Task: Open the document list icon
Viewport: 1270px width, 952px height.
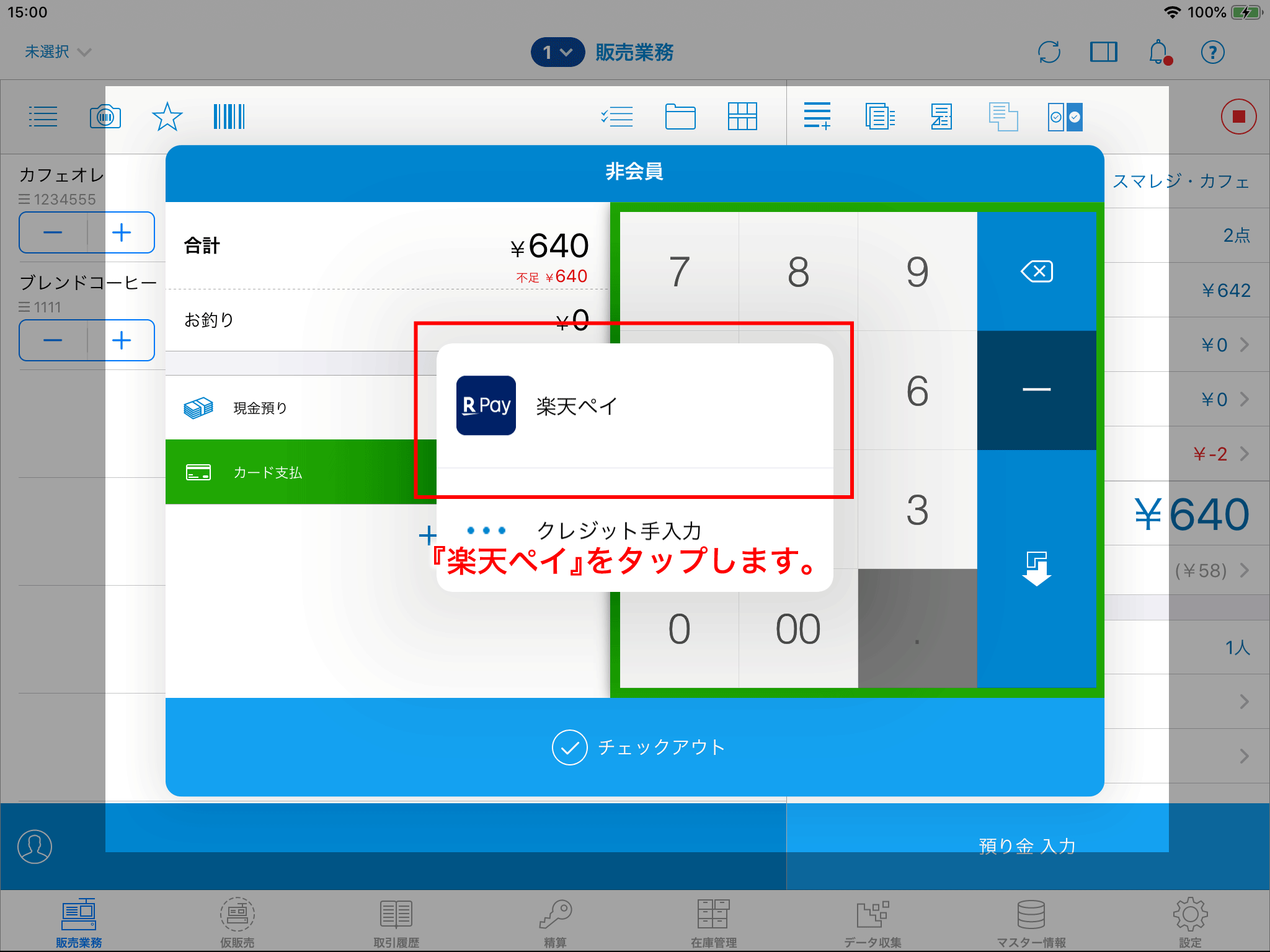Action: tap(880, 117)
